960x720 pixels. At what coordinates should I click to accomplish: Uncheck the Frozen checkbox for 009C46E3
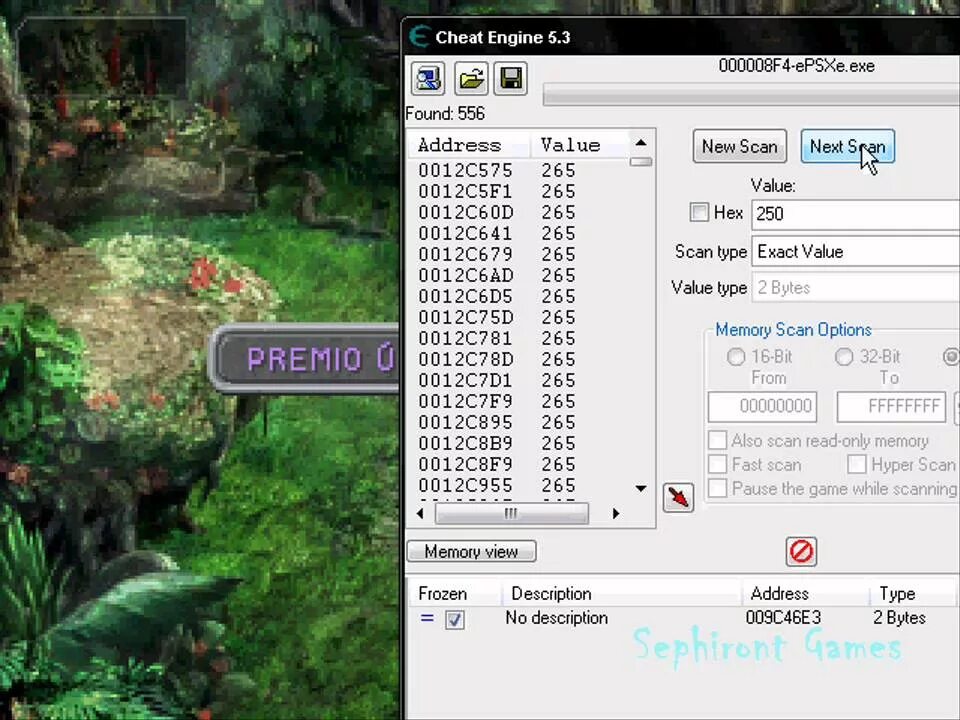click(454, 619)
